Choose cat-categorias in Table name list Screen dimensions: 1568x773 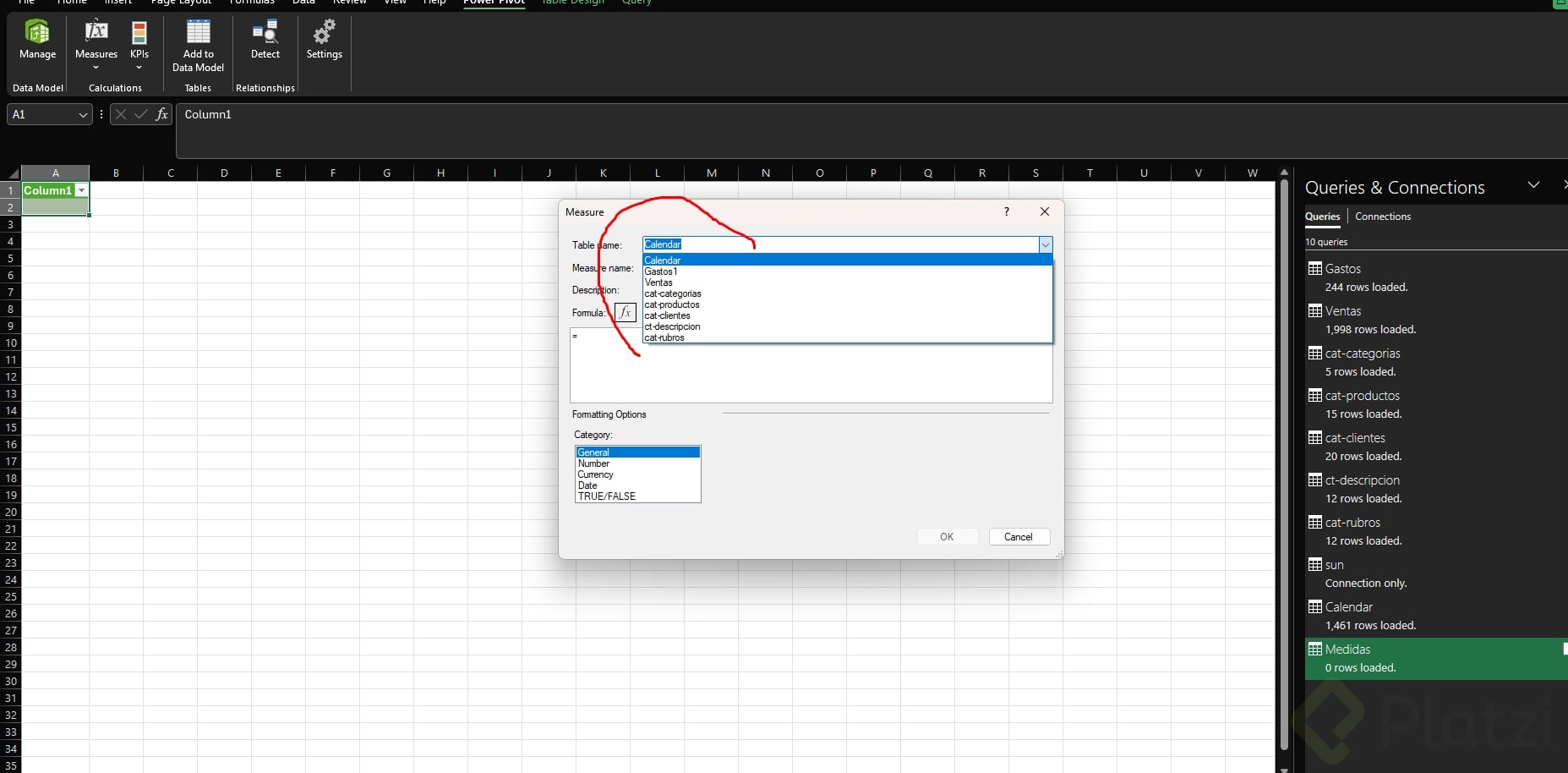[847, 293]
